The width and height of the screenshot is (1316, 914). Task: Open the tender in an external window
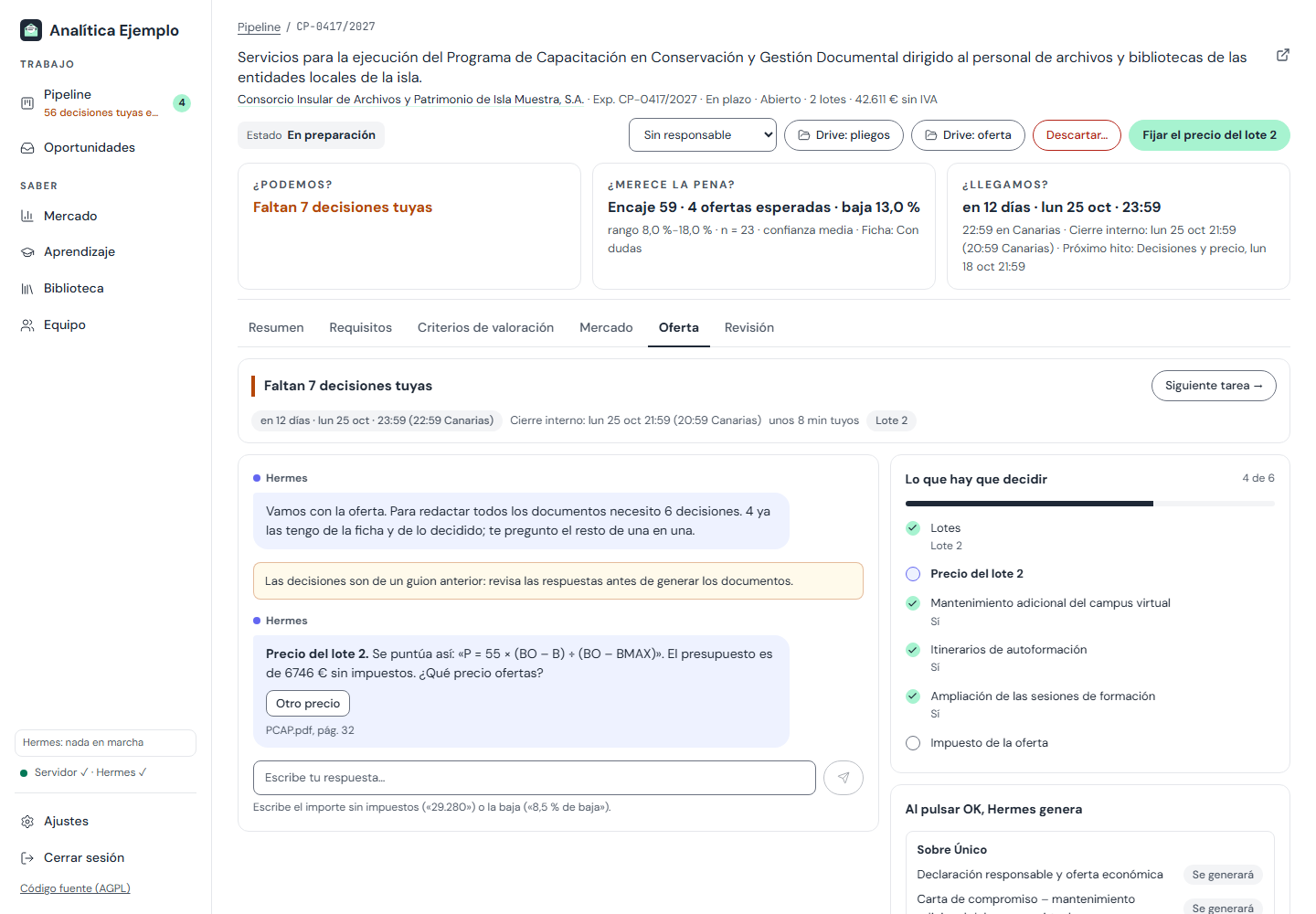[1283, 55]
